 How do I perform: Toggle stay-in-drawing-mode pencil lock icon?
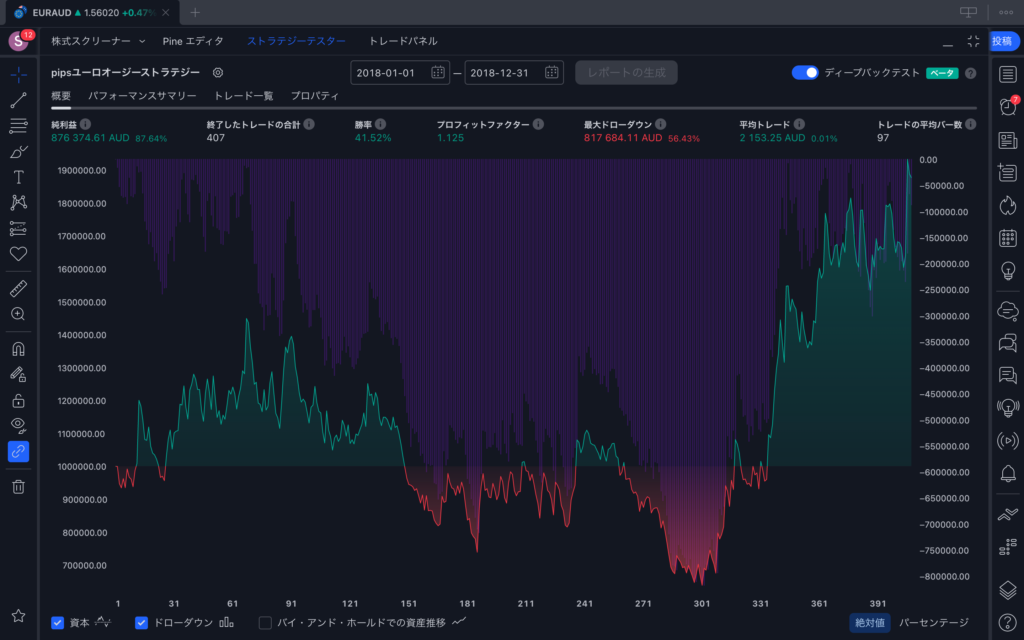click(18, 374)
